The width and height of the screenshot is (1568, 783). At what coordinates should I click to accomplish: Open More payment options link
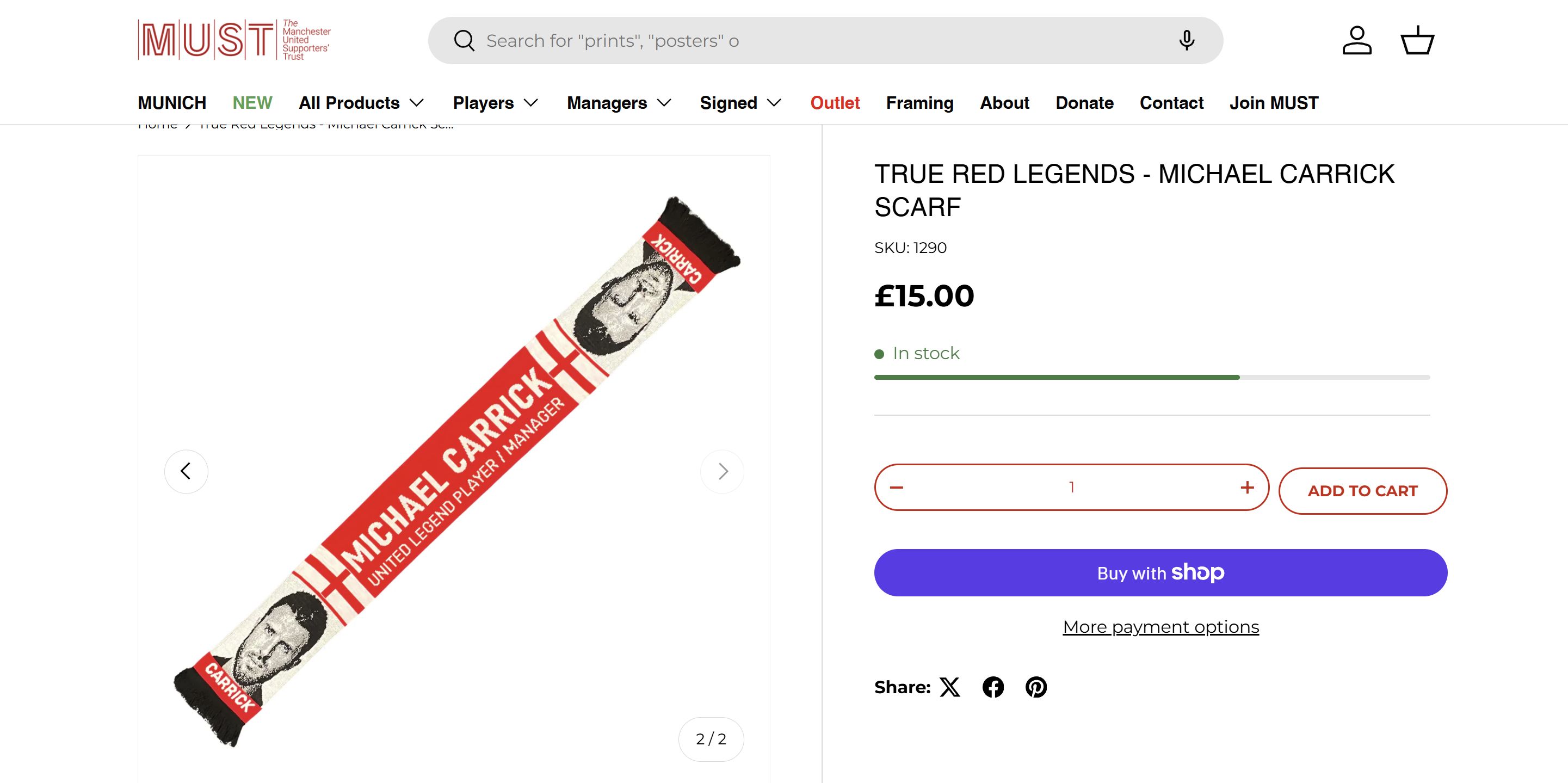pos(1160,626)
